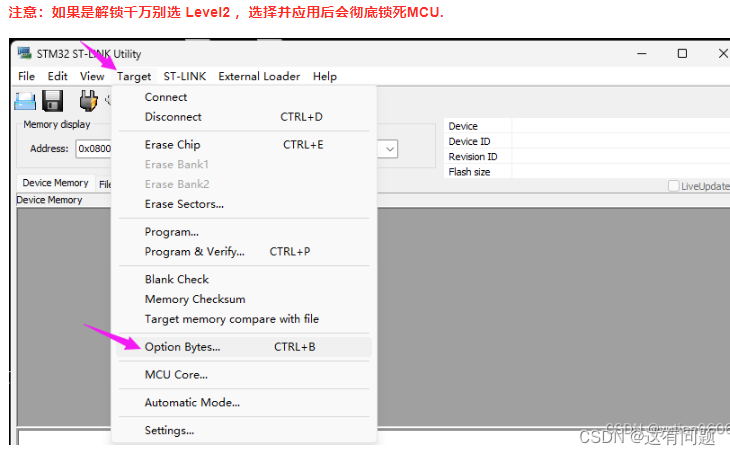
Task: Choose Blank Check menu item
Action: point(244,279)
